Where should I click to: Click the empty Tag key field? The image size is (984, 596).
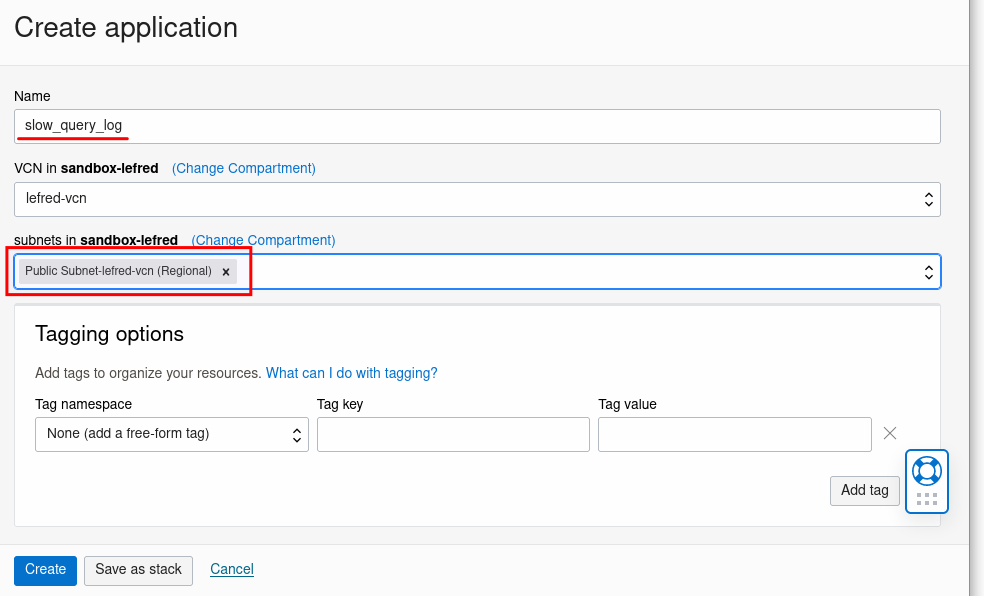coord(453,433)
